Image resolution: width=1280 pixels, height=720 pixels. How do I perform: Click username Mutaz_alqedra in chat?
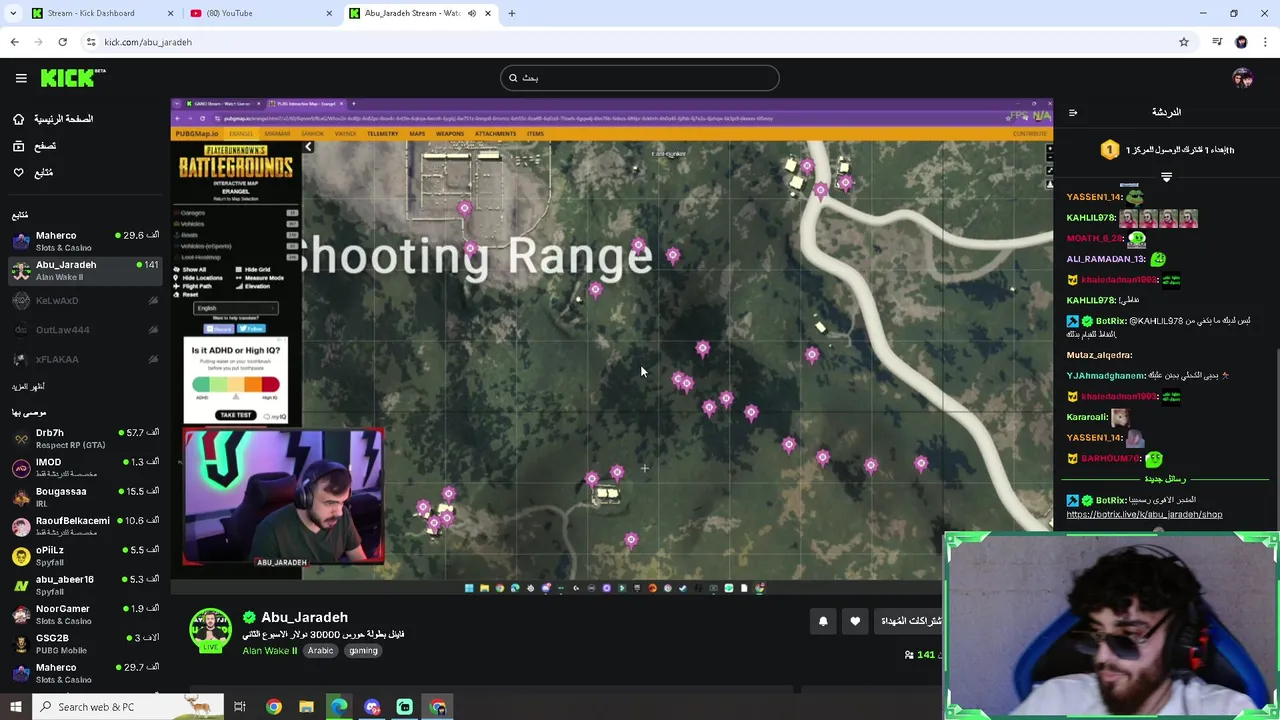pyautogui.click(x=1099, y=355)
